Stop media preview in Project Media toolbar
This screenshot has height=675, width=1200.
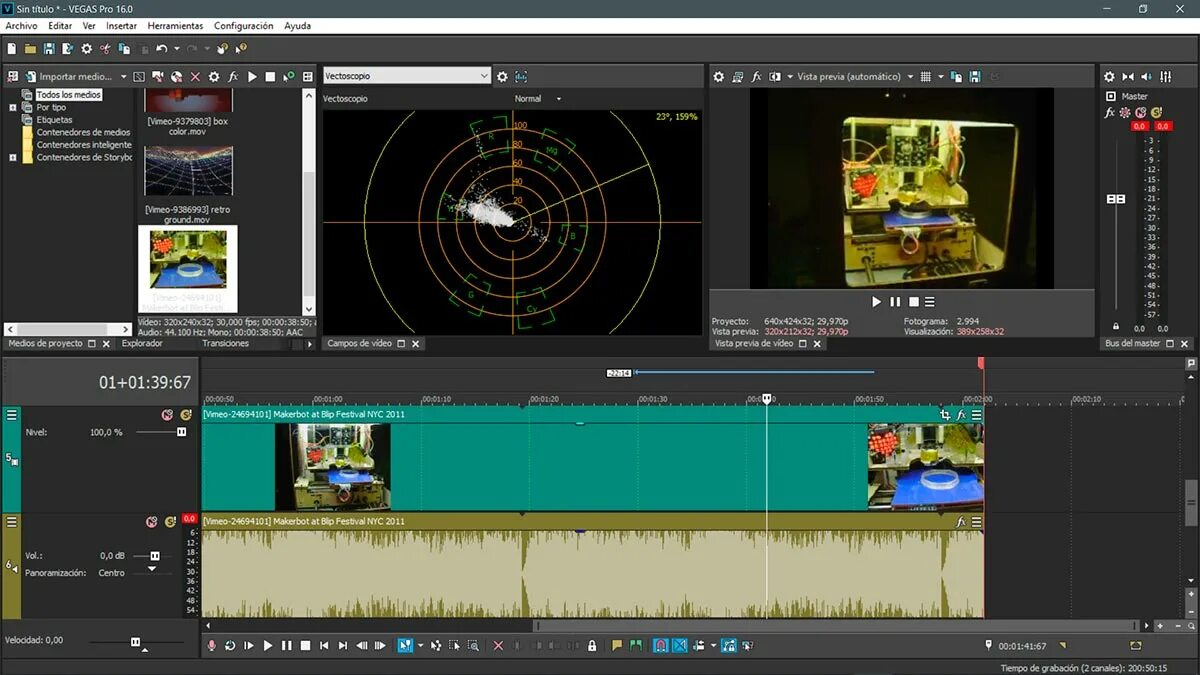click(270, 76)
